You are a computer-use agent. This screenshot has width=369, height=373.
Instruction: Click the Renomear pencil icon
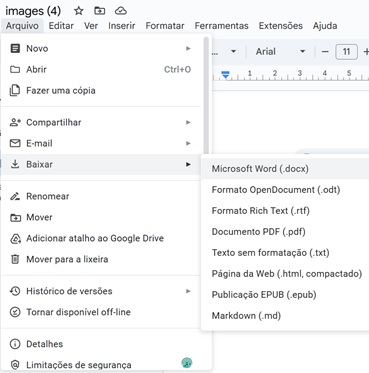15,196
